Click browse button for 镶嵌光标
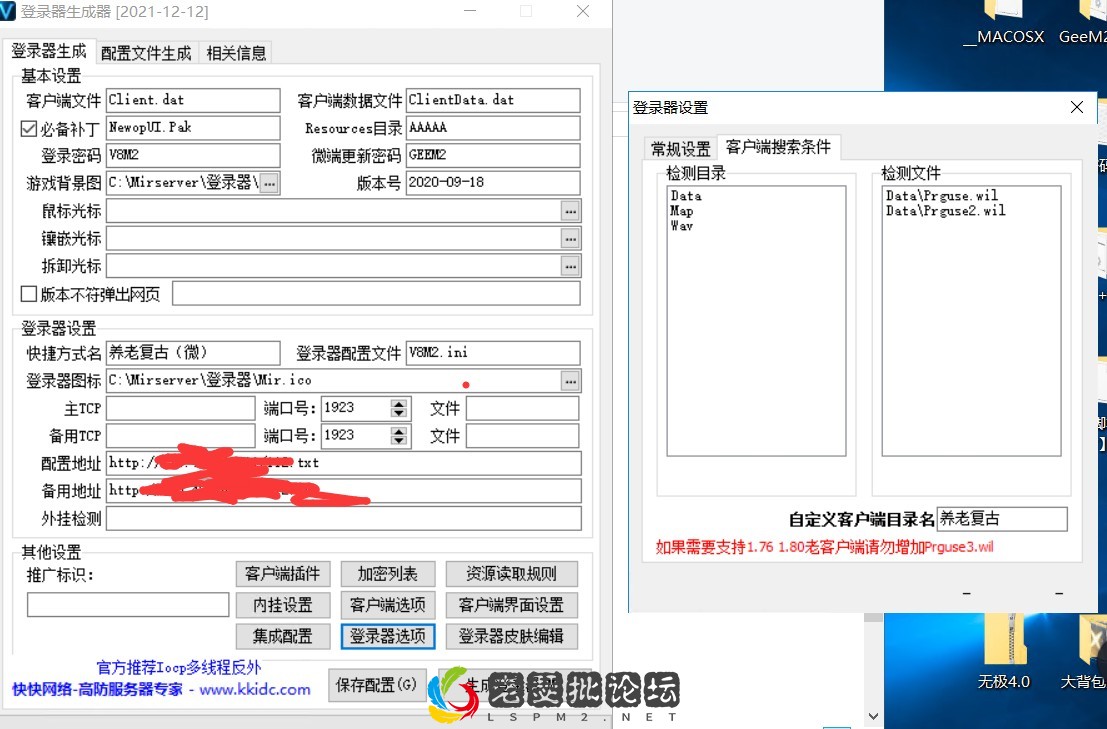Image resolution: width=1107 pixels, height=729 pixels. click(x=570, y=239)
